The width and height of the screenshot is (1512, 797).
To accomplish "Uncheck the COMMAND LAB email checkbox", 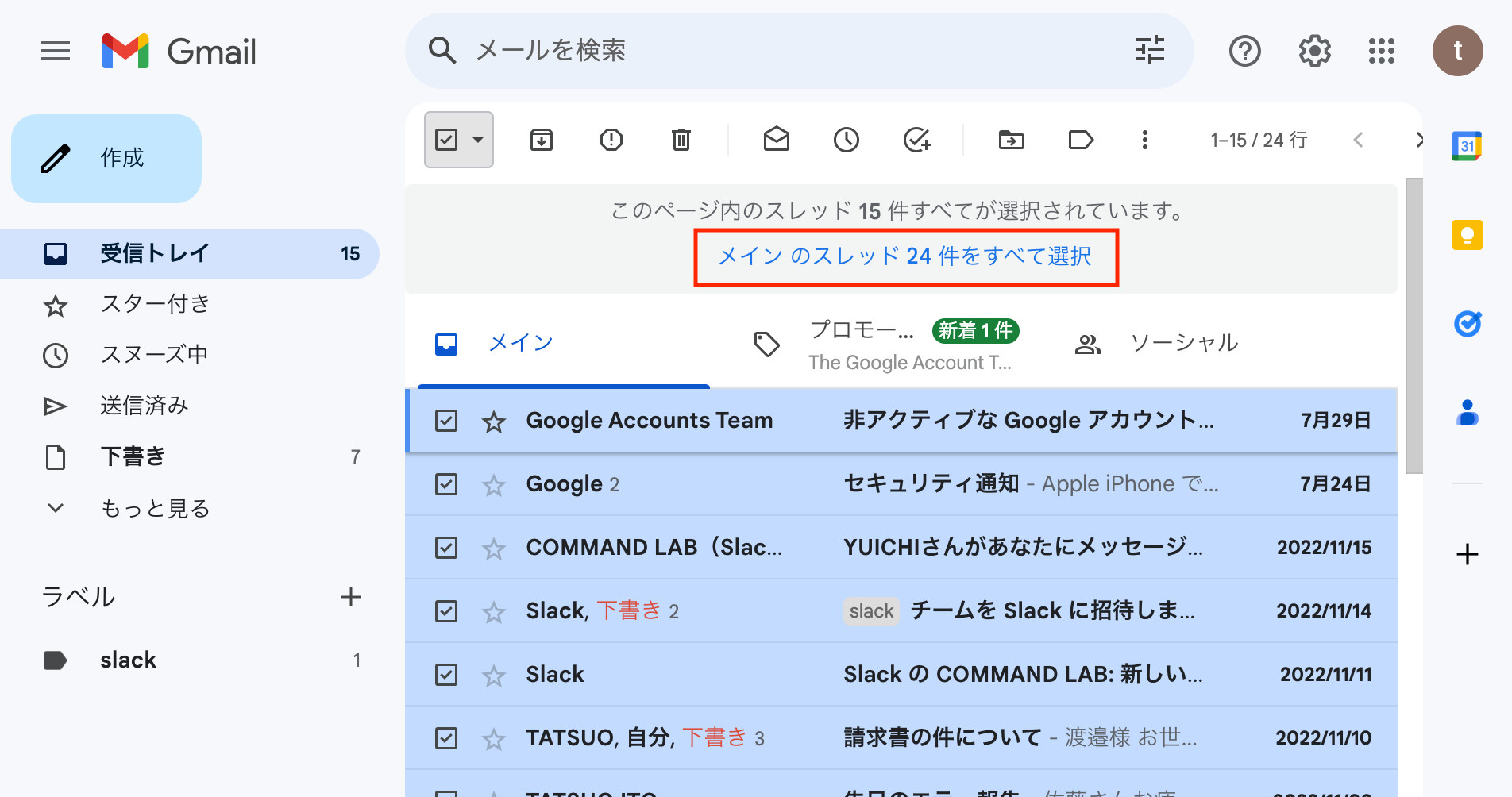I will tap(446, 547).
